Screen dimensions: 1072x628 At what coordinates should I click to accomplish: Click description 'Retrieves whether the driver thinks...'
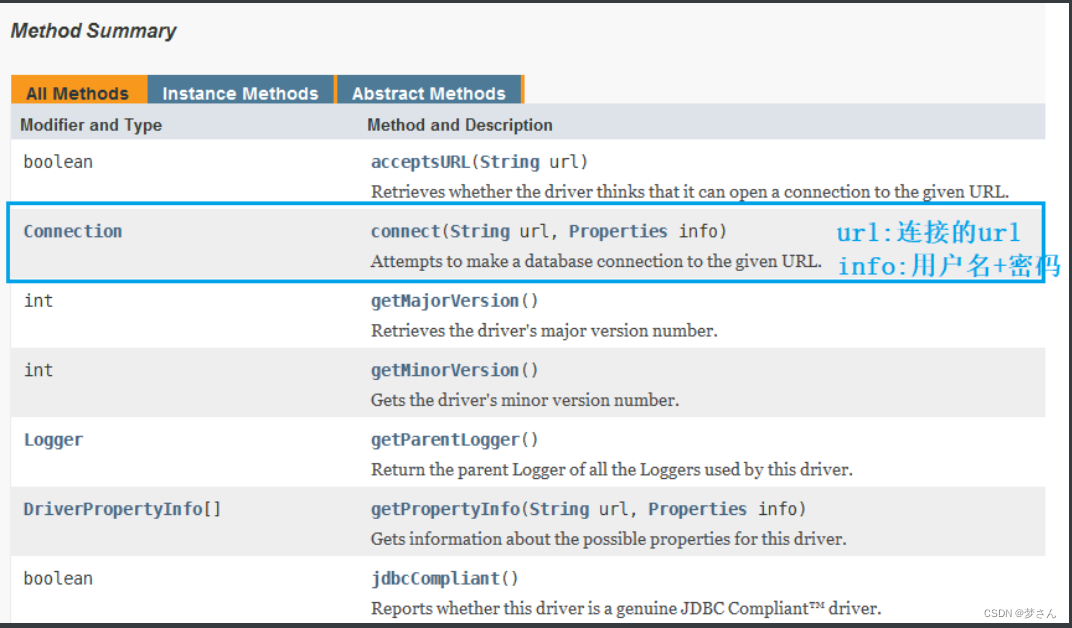[690, 192]
